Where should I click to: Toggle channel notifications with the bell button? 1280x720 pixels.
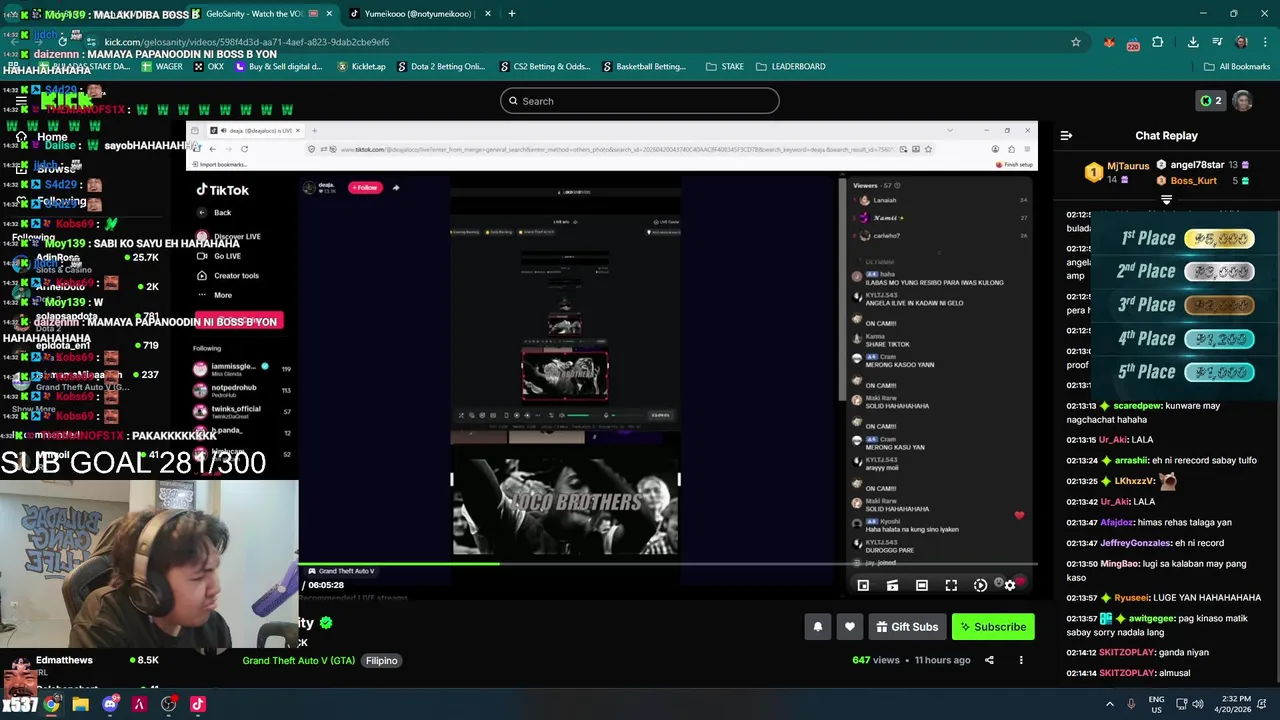(x=817, y=627)
